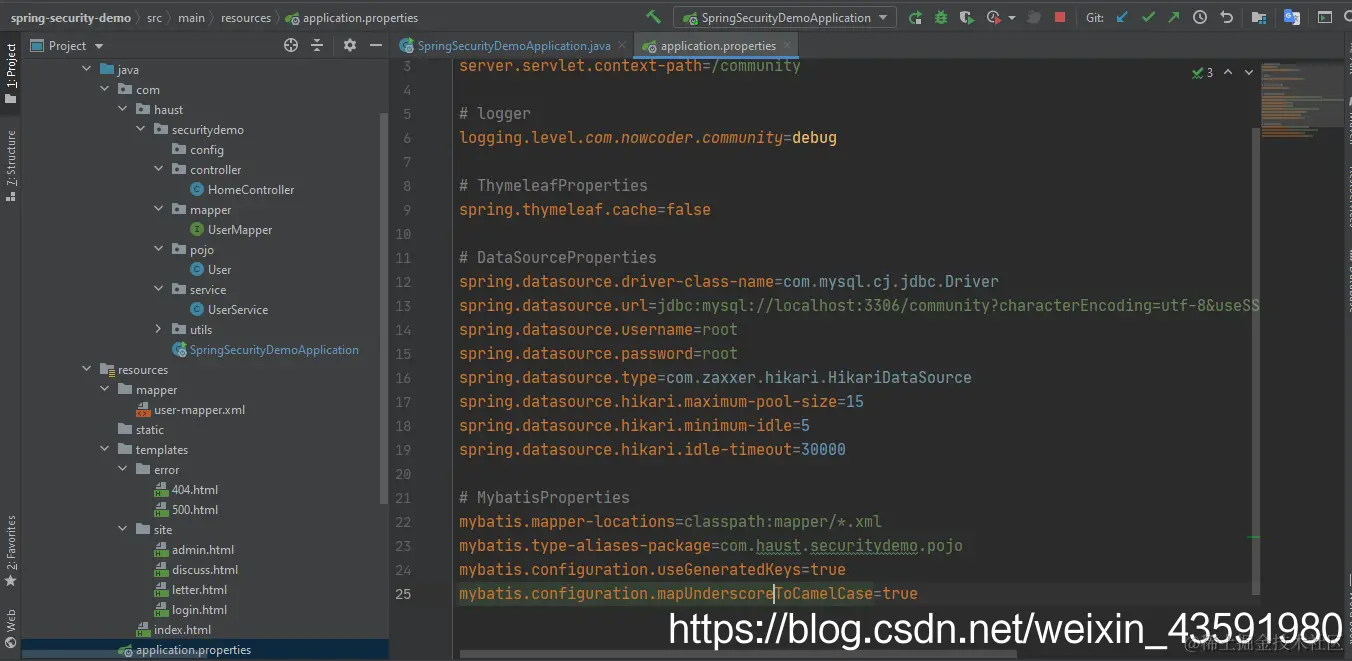Screen dimensions: 1352x661
Task: Select User class in pojo
Action: coord(210,269)
